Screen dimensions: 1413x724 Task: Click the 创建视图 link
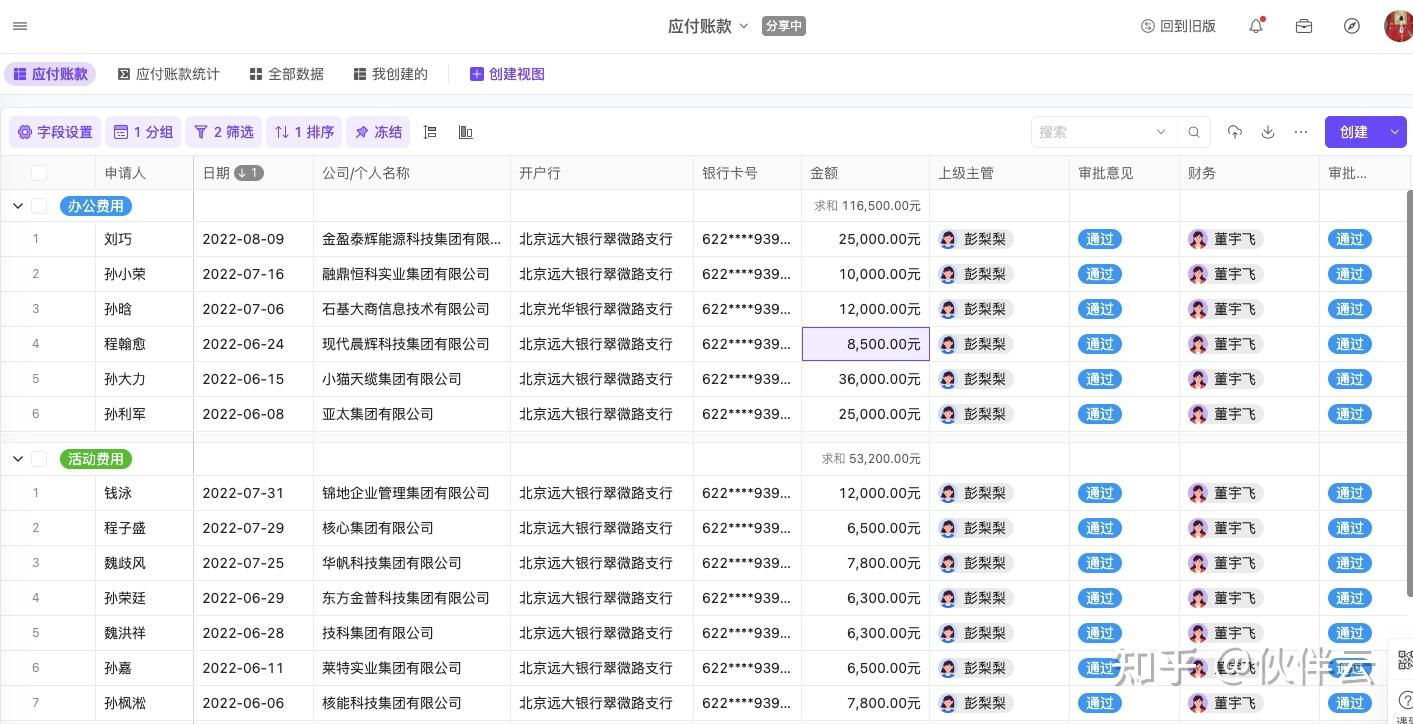(x=507, y=74)
